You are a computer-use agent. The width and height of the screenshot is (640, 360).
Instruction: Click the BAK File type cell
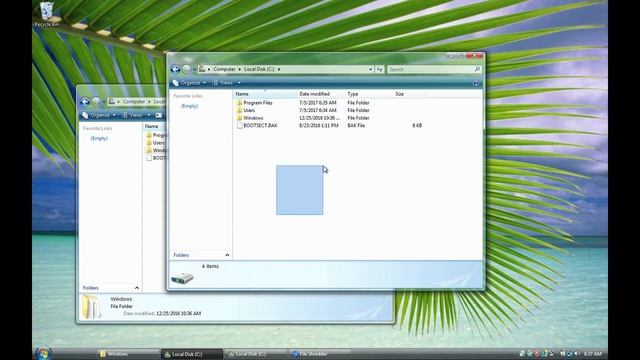[x=356, y=125]
